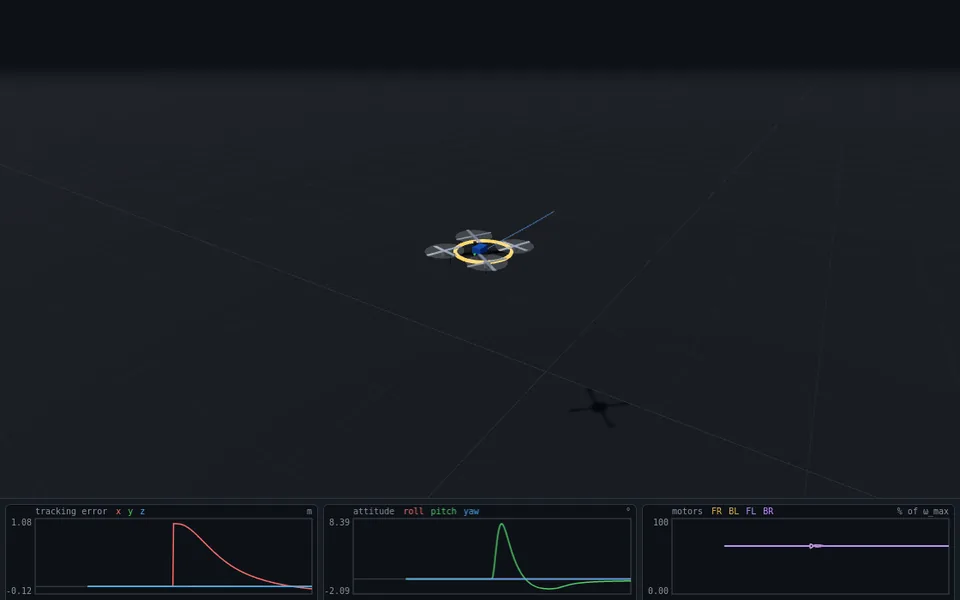Click the 'motors' chart title
Screen dimensions: 960x600
[x=687, y=511]
